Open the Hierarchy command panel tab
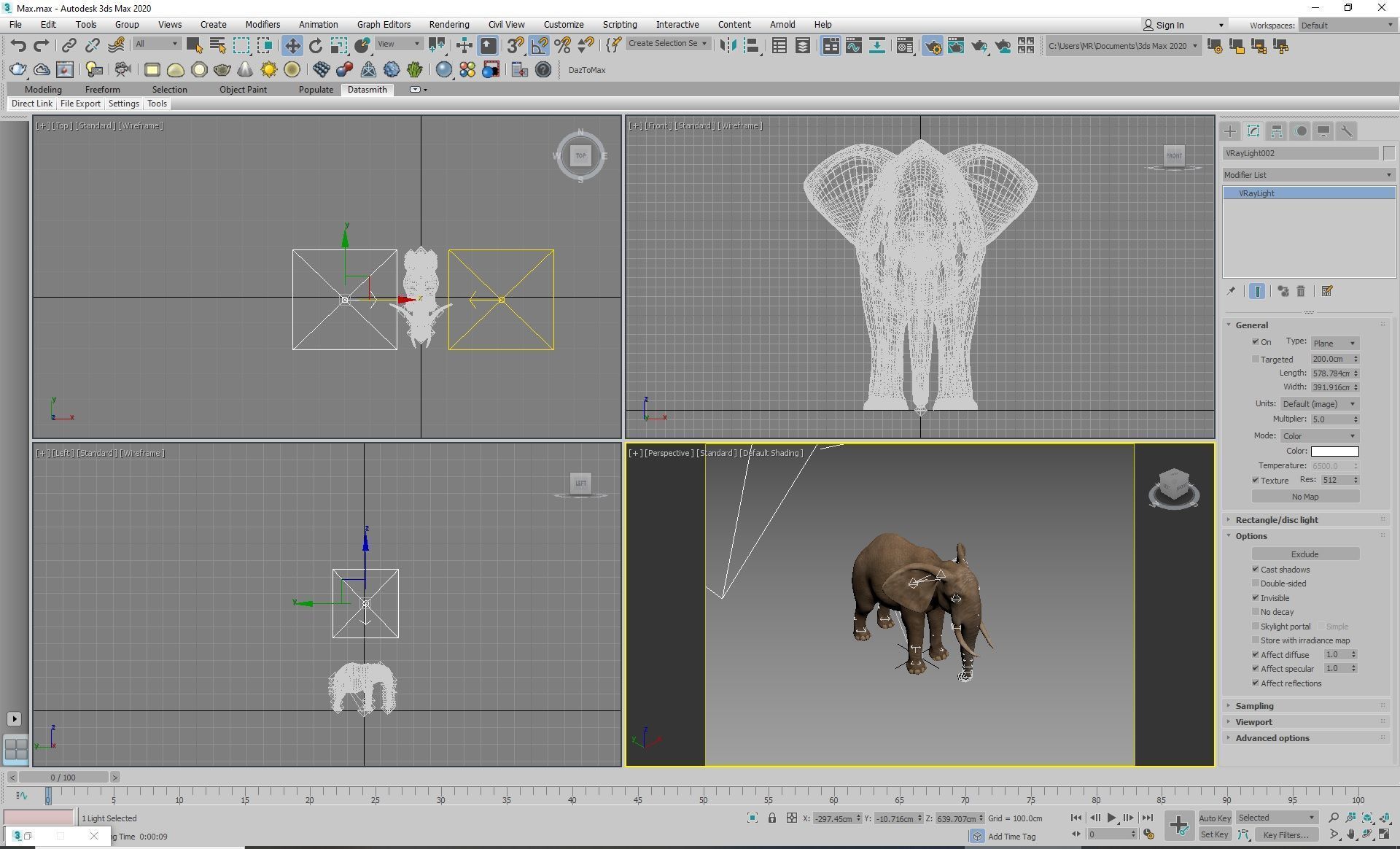This screenshot has height=849, width=1400. [1277, 131]
